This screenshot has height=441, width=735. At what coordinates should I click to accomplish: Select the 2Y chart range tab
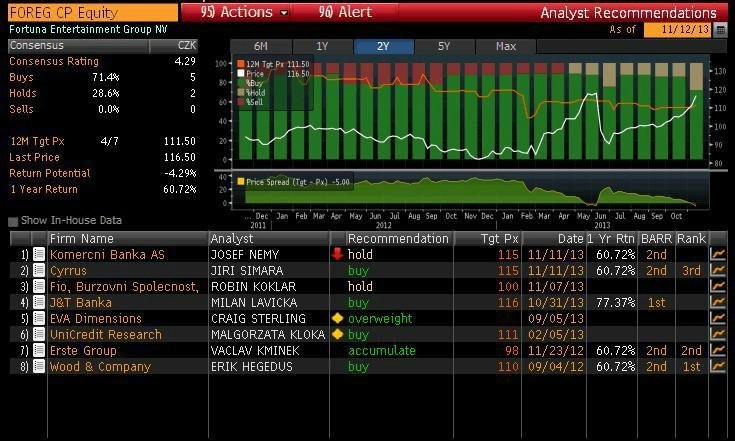(x=383, y=46)
